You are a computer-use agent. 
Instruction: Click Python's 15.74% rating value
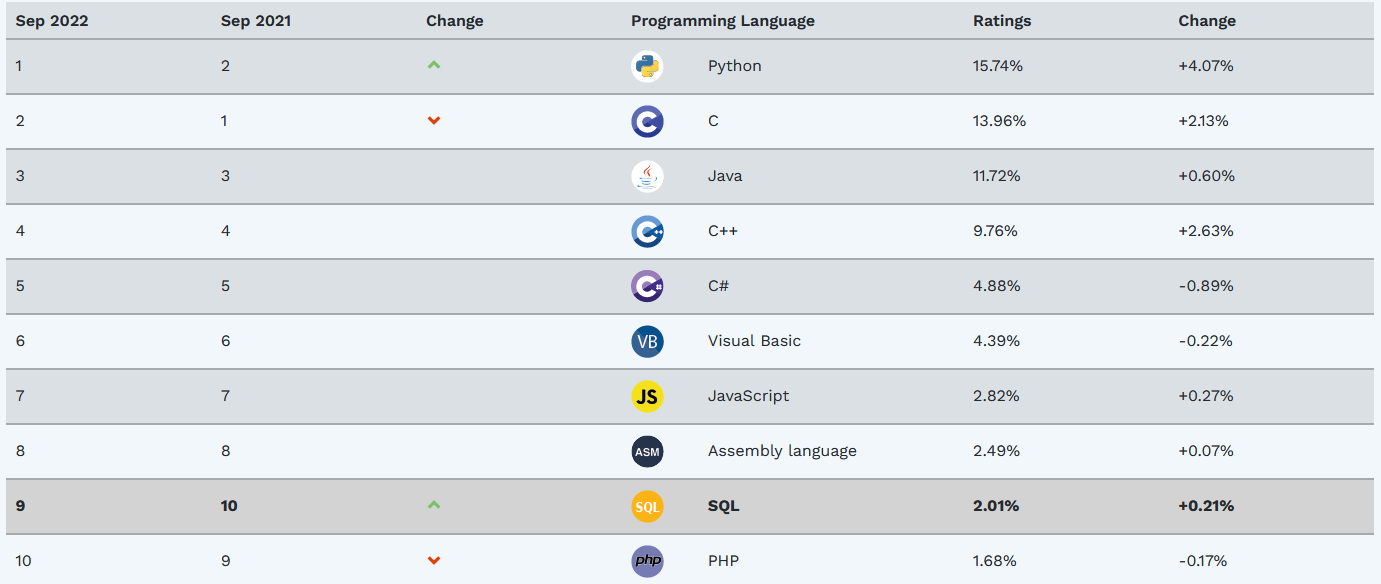pyautogui.click(x=997, y=66)
